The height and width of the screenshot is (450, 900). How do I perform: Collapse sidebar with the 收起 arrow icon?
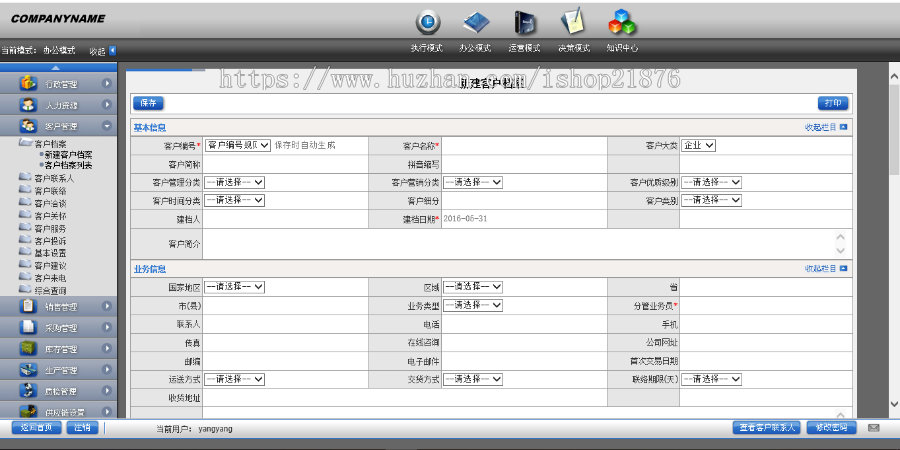(x=112, y=50)
